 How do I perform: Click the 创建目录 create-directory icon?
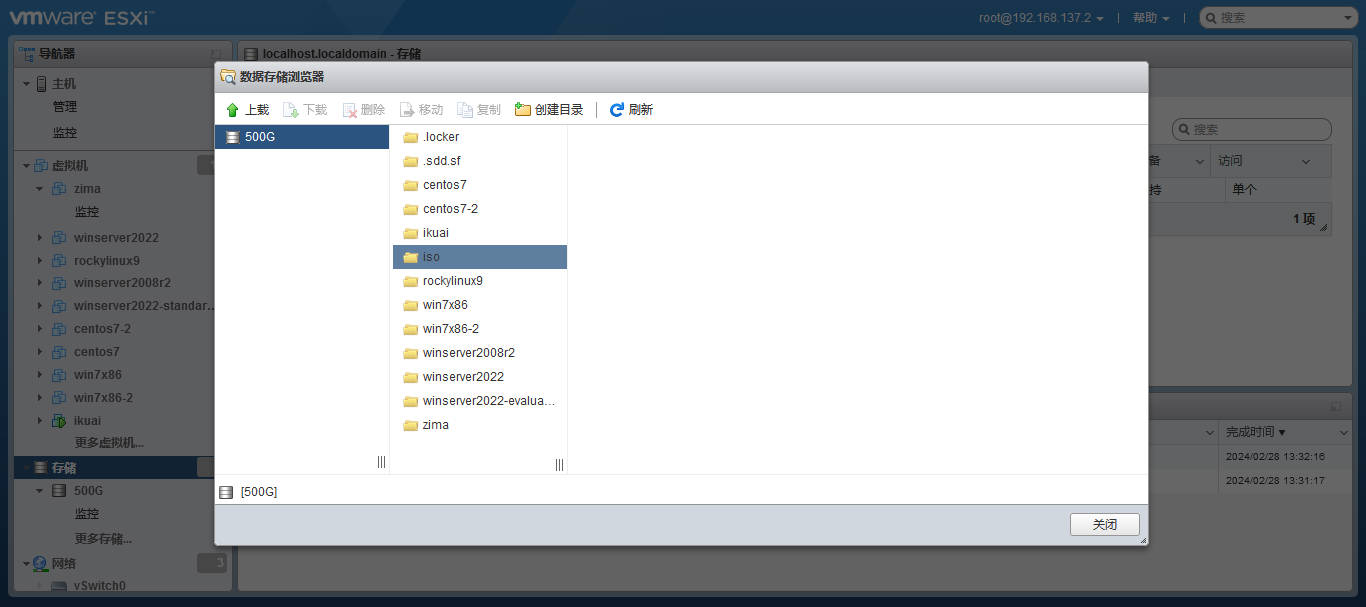[x=521, y=109]
